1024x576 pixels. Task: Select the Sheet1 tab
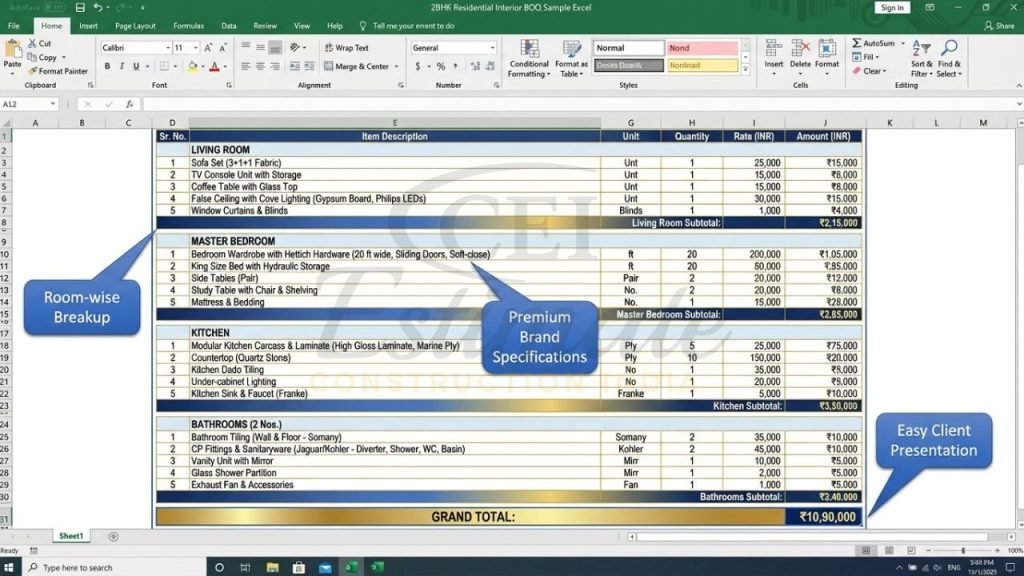[71, 536]
